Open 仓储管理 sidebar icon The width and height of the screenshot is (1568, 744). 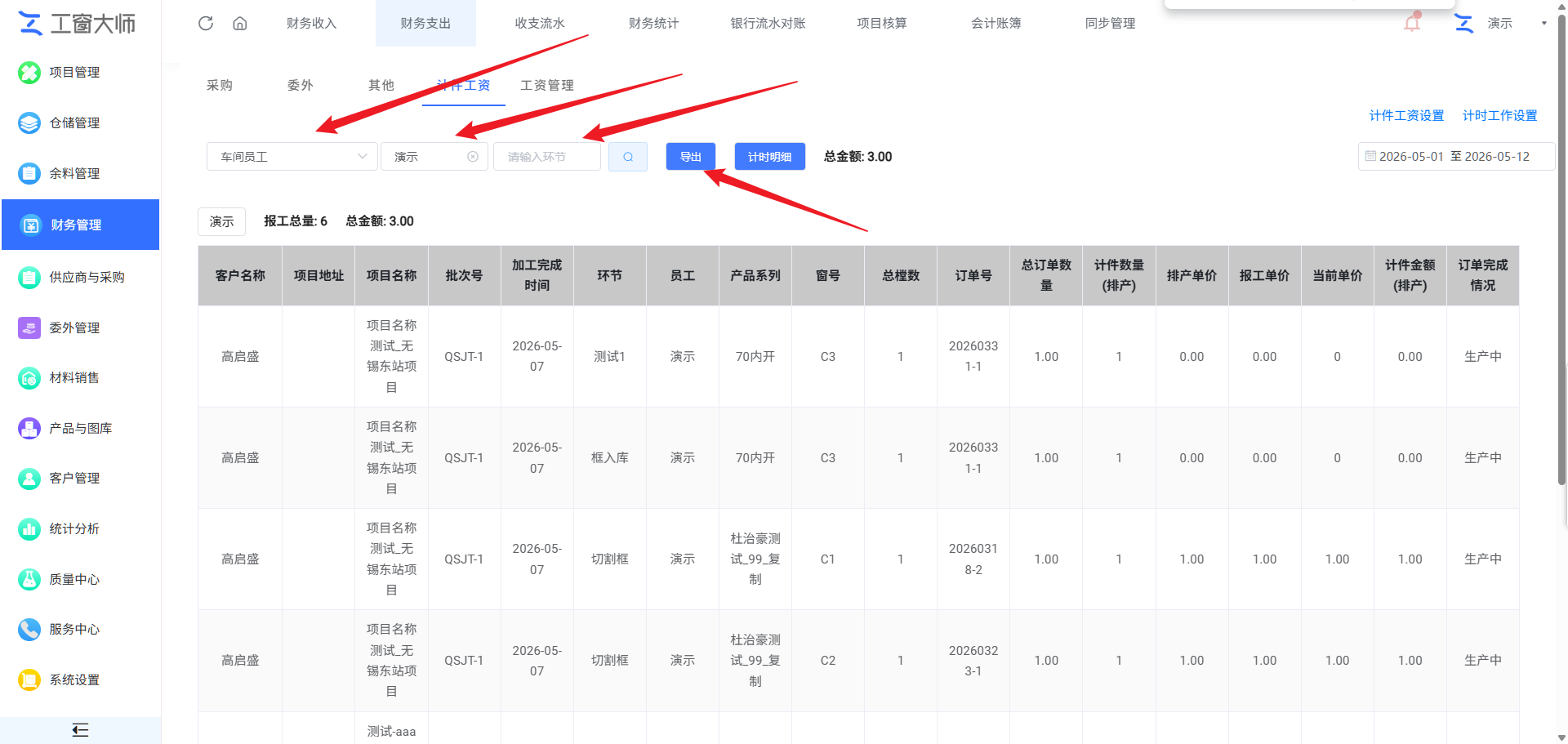point(29,123)
